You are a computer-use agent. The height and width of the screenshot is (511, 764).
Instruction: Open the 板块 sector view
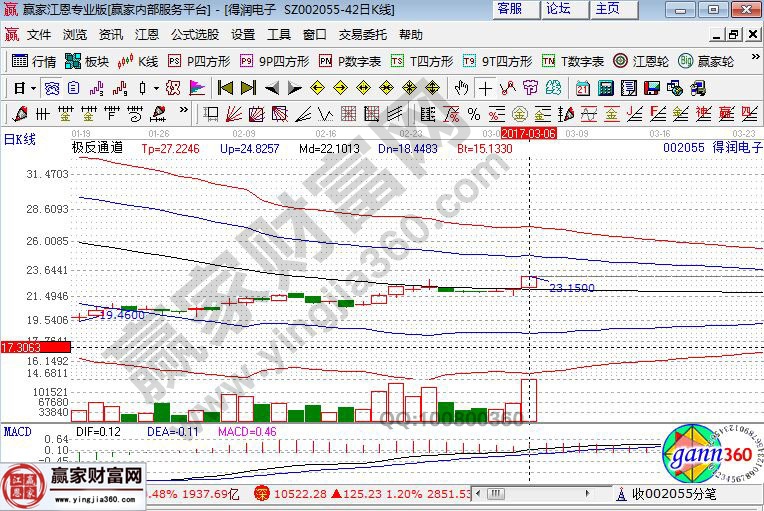click(87, 61)
